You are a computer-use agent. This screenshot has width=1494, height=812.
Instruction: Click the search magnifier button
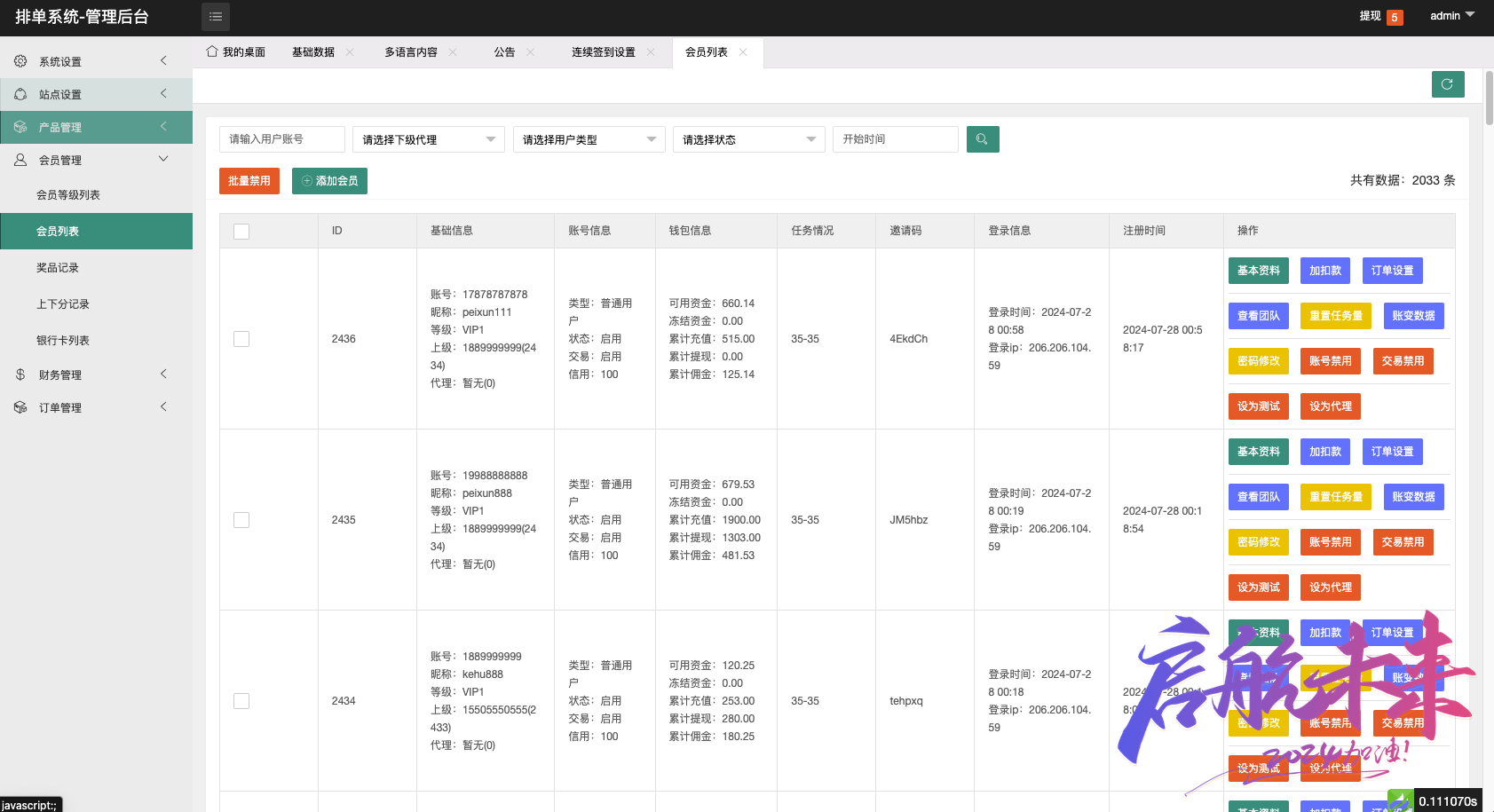[982, 139]
